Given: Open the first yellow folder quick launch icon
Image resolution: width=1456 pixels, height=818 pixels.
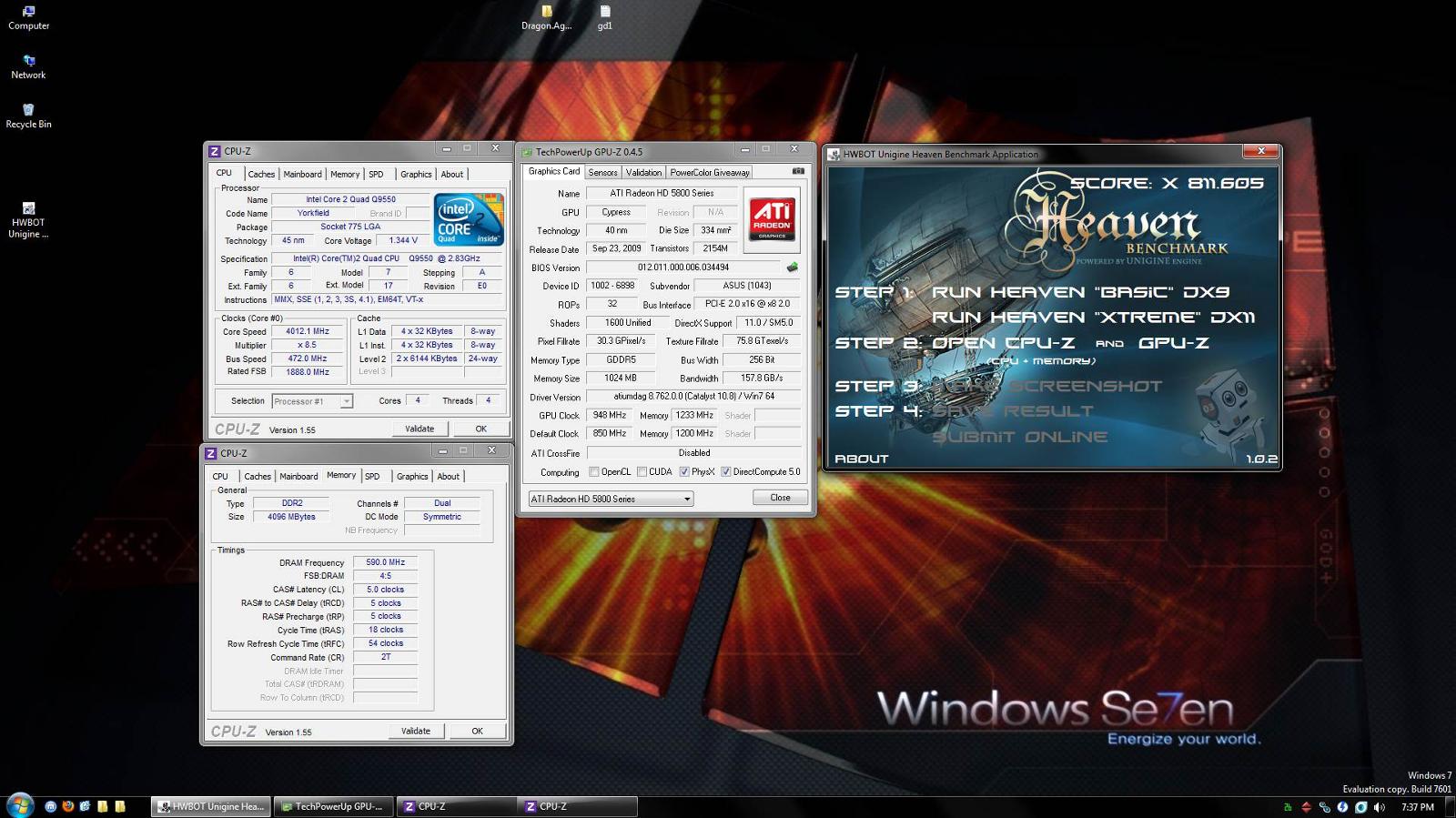Looking at the screenshot, I should point(103,806).
